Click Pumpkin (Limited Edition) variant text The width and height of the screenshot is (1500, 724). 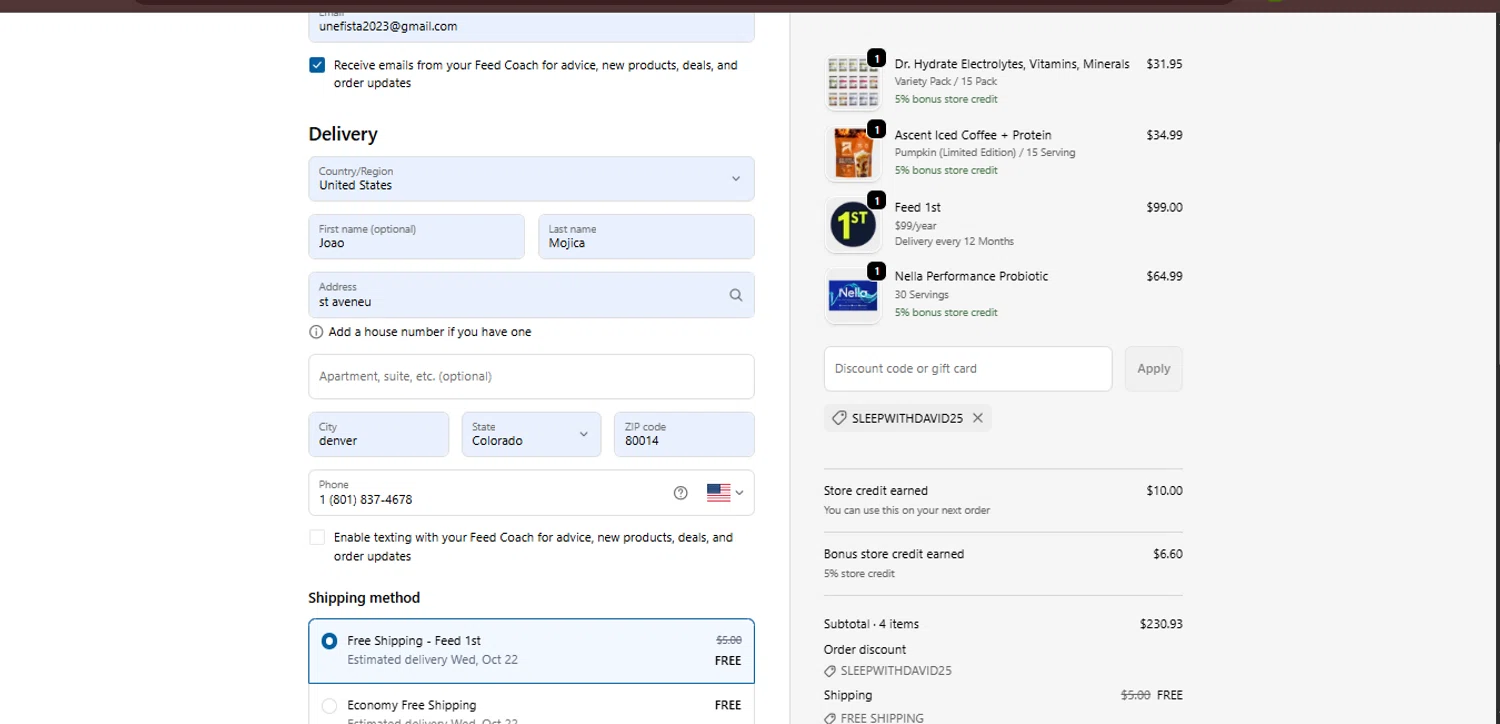[985, 153]
